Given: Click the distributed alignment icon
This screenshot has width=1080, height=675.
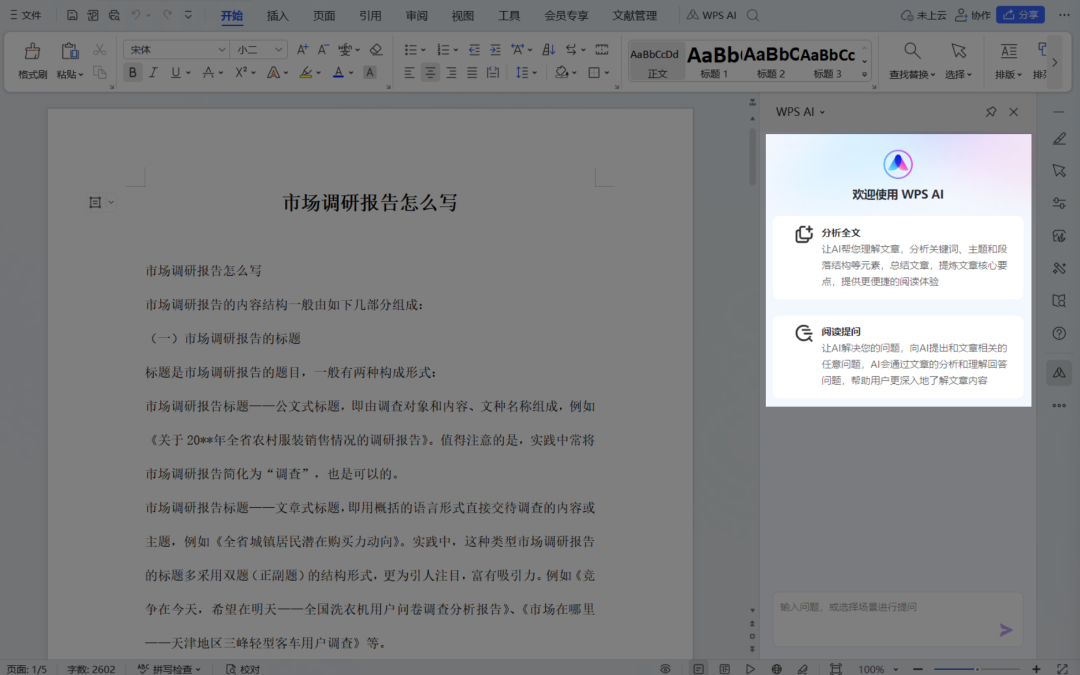Looking at the screenshot, I should point(493,72).
